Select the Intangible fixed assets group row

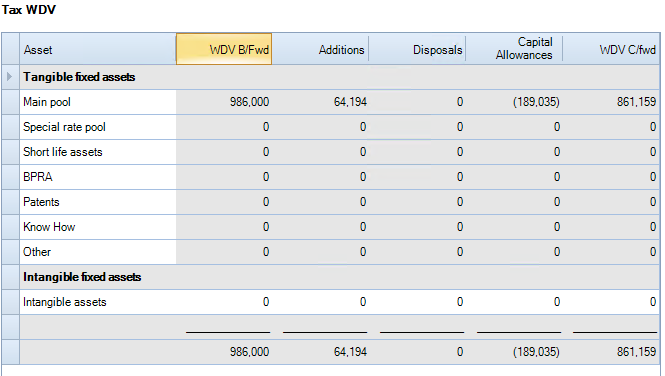pyautogui.click(x=339, y=277)
